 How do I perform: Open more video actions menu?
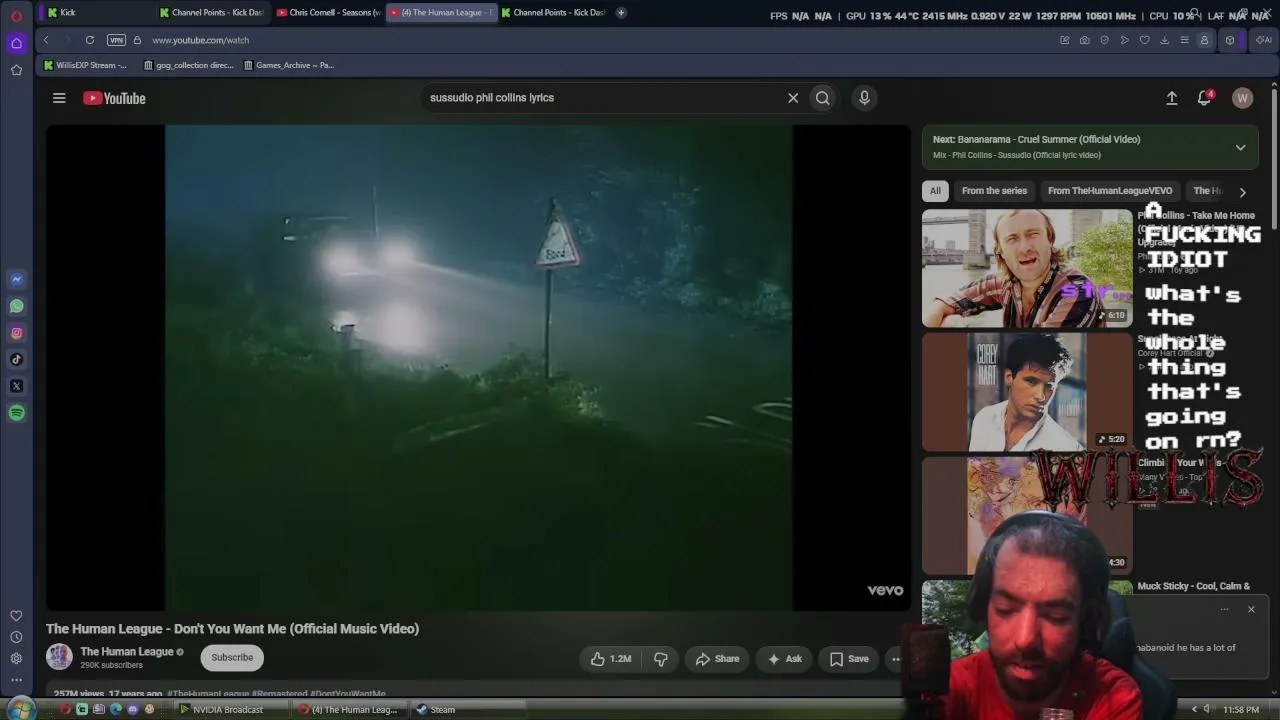pyautogui.click(x=896, y=659)
